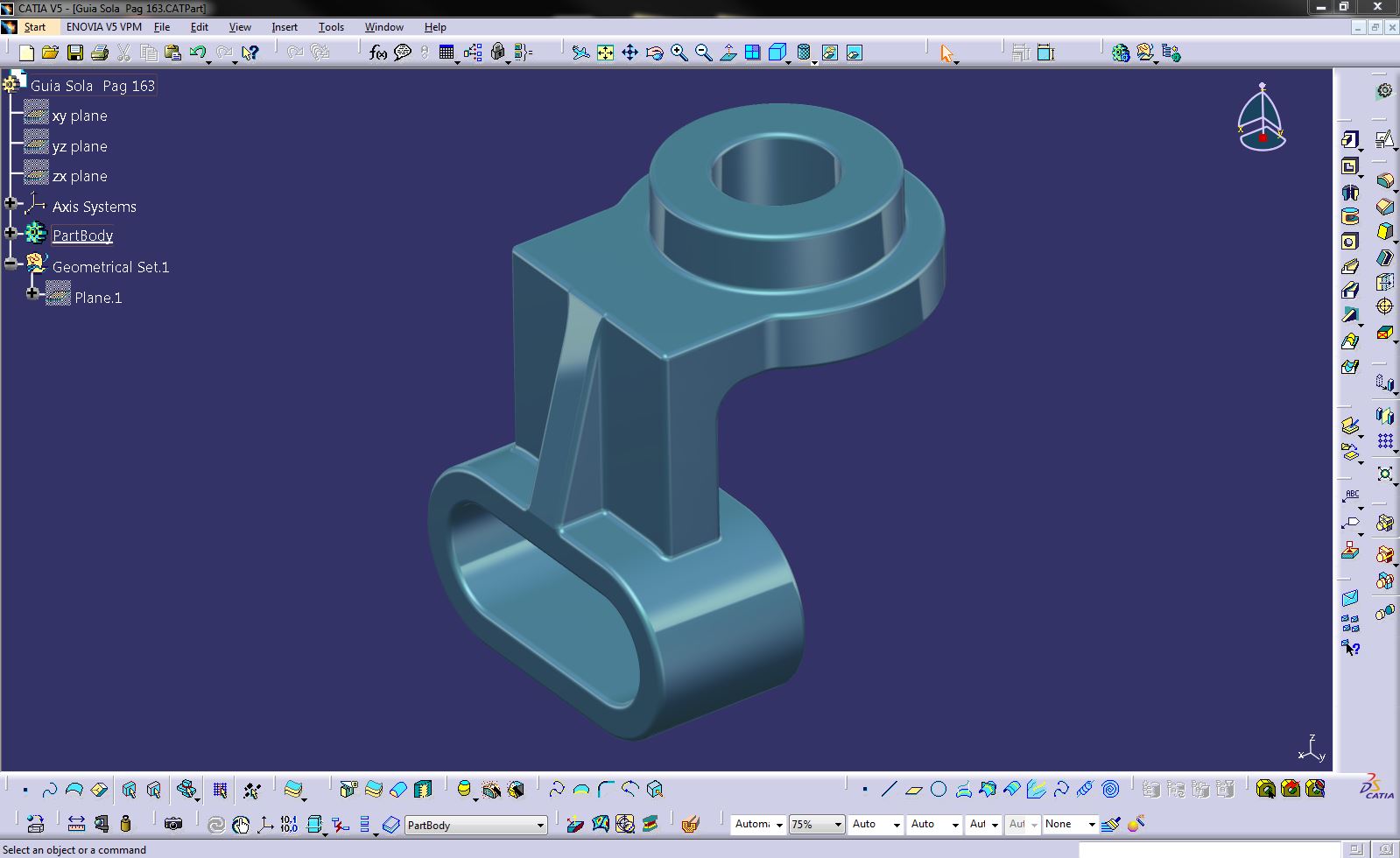Open the Formula f(x) tool
The height and width of the screenshot is (858, 1400).
click(377, 53)
